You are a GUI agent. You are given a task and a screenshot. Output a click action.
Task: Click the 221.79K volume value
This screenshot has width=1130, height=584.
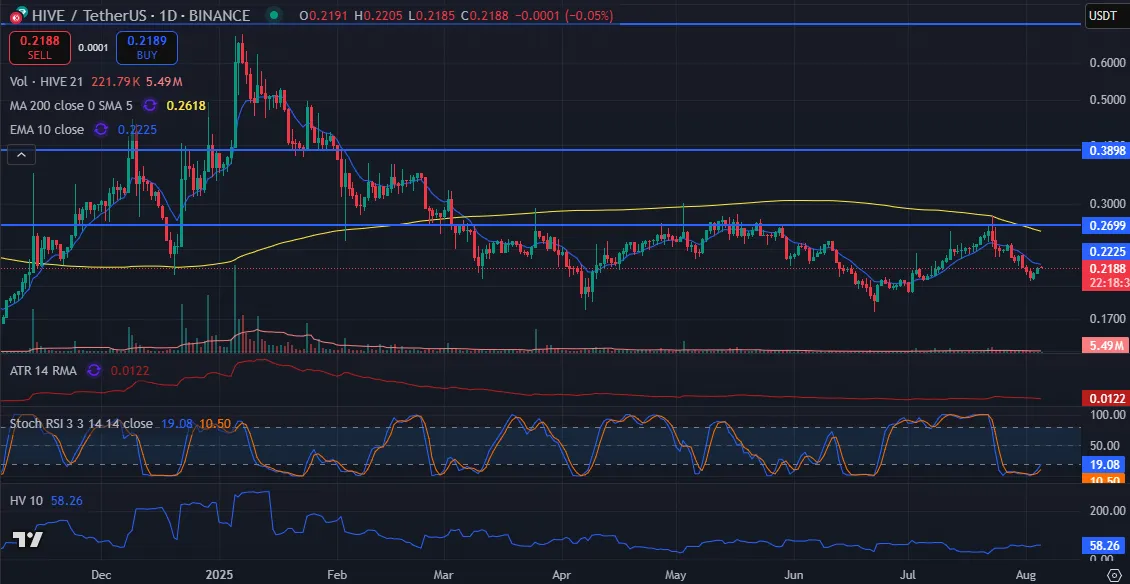point(115,81)
